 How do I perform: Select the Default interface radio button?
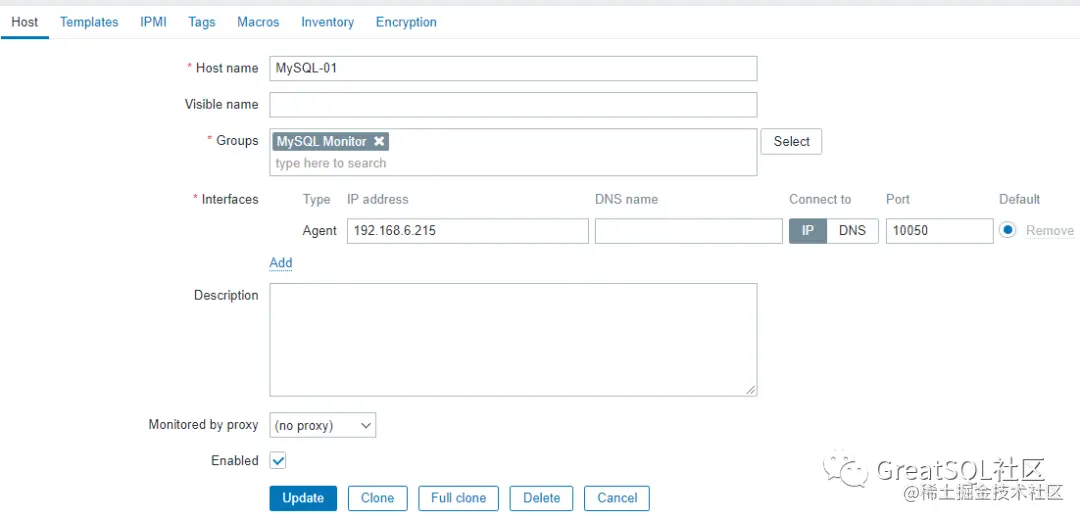click(x=1008, y=231)
